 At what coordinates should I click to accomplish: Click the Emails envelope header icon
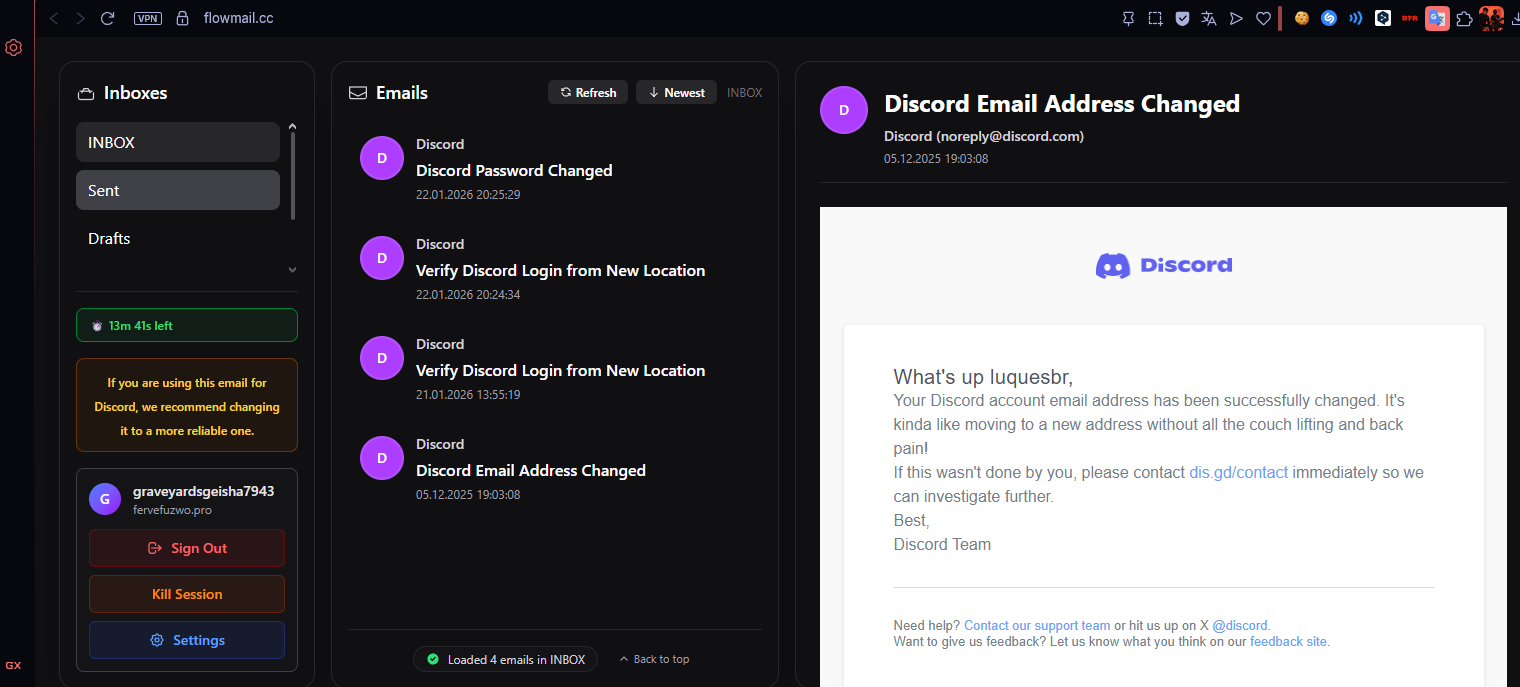point(358,93)
